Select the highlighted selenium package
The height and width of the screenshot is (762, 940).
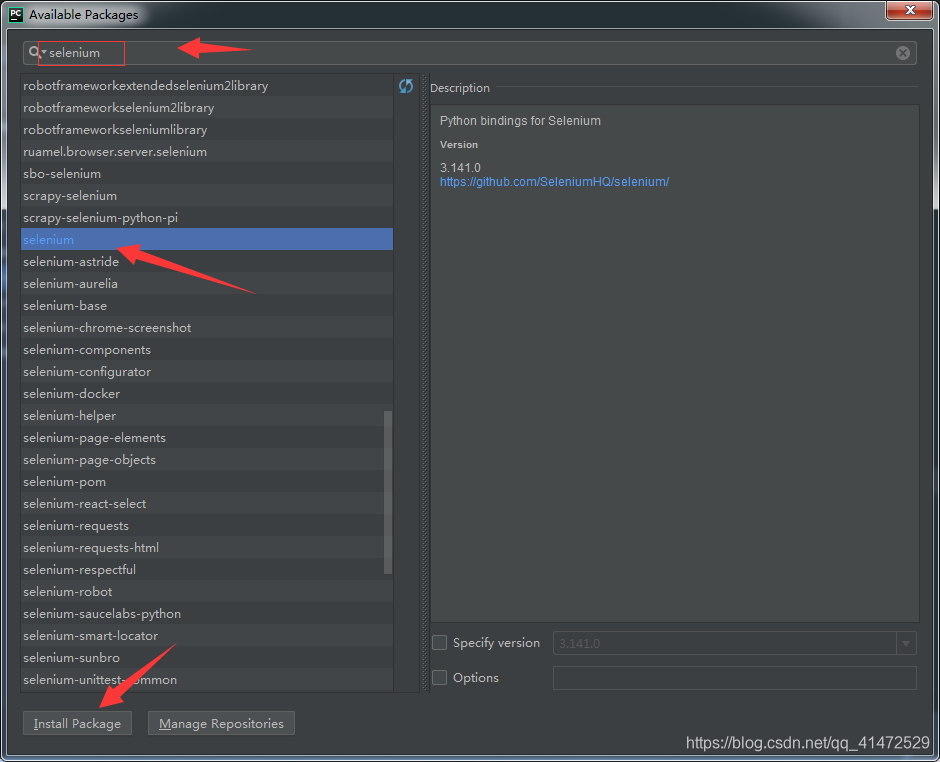tap(207, 239)
